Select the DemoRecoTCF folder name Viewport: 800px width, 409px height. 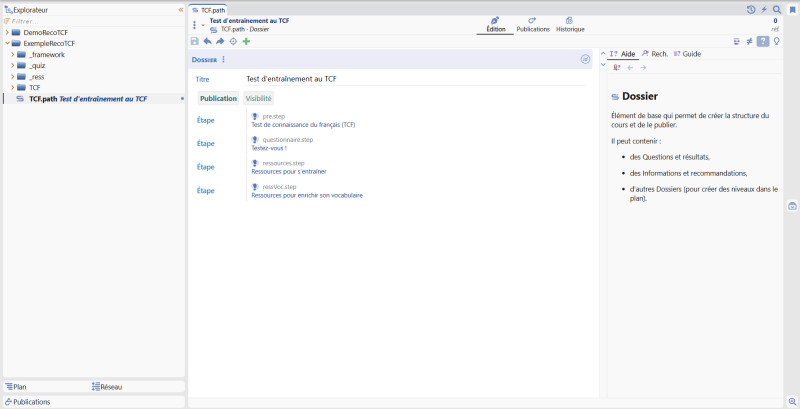point(45,32)
